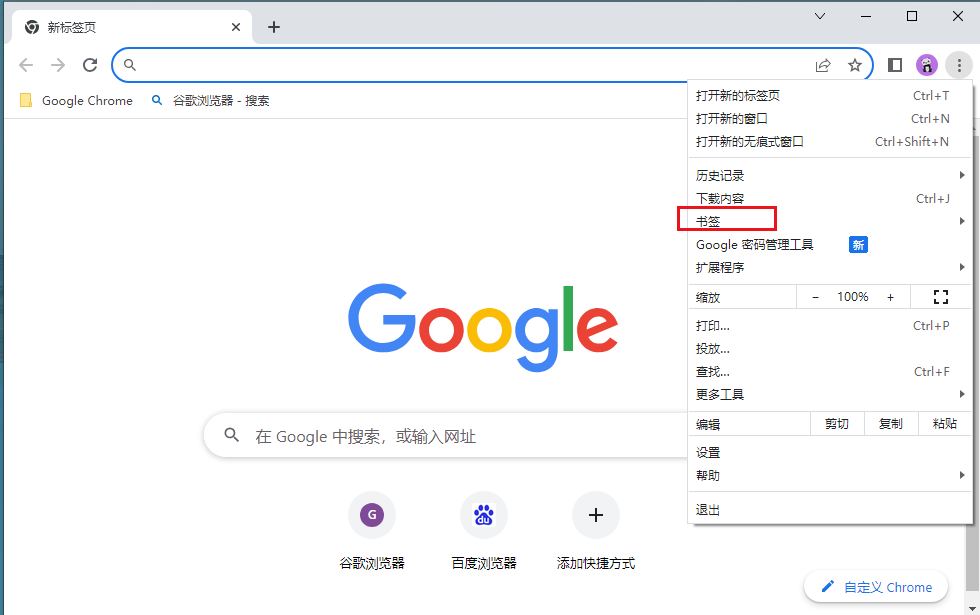980x615 pixels.
Task: Click the Google logo image
Action: point(483,328)
